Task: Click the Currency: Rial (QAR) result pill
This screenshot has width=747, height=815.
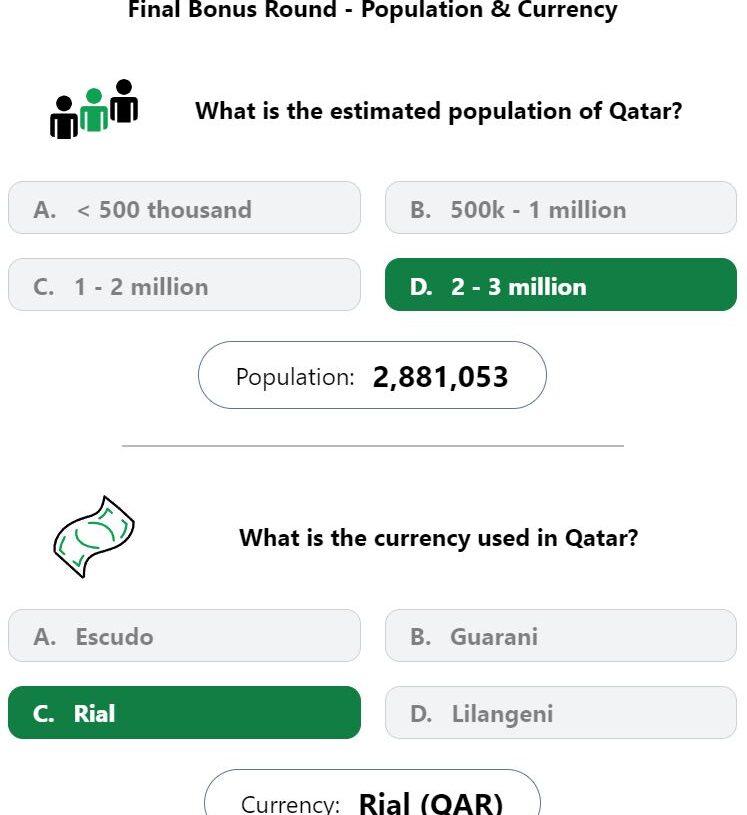Action: click(x=372, y=794)
